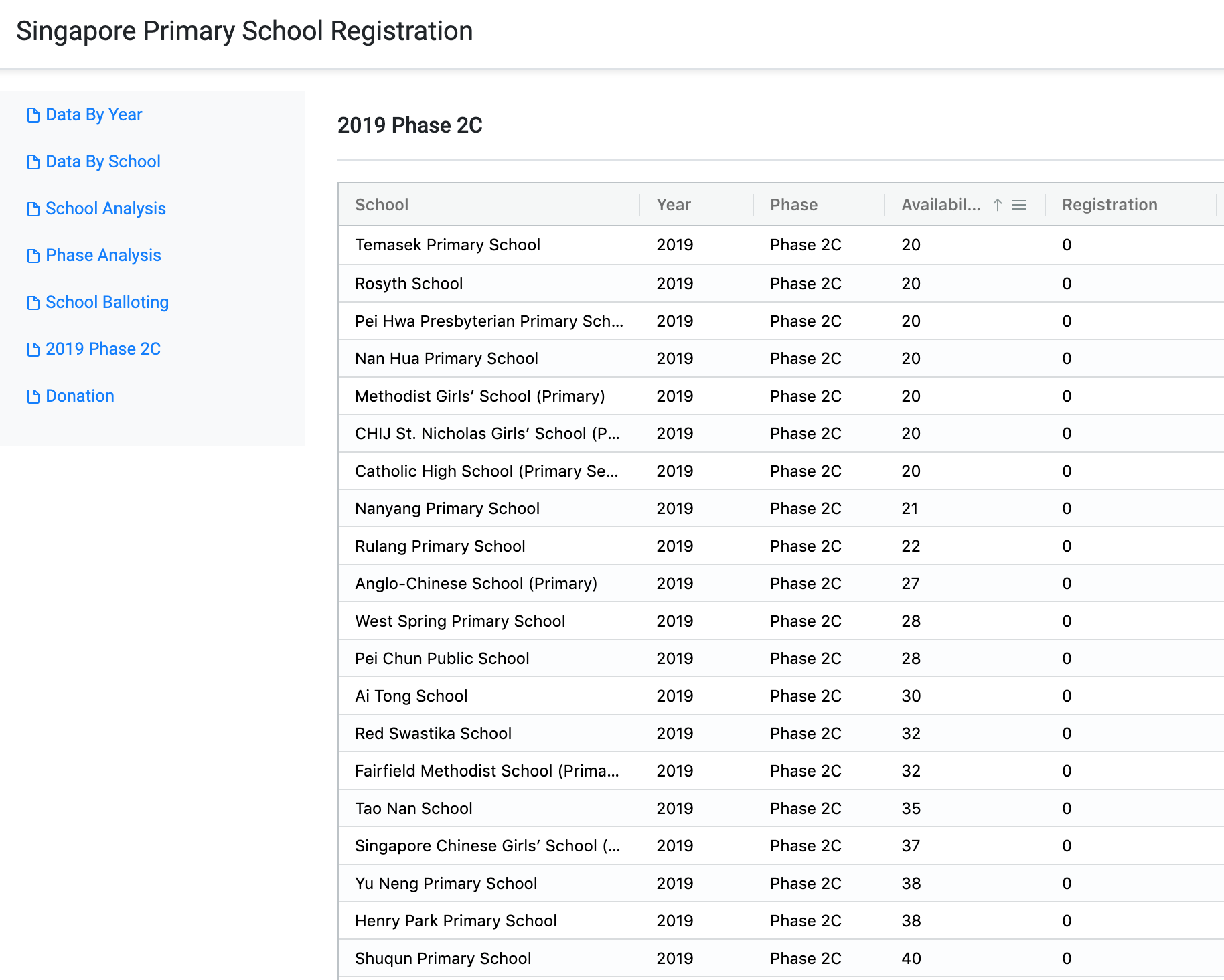This screenshot has width=1224, height=980.
Task: Click the page icon next to 2019 Phase 2C
Action: [x=33, y=350]
